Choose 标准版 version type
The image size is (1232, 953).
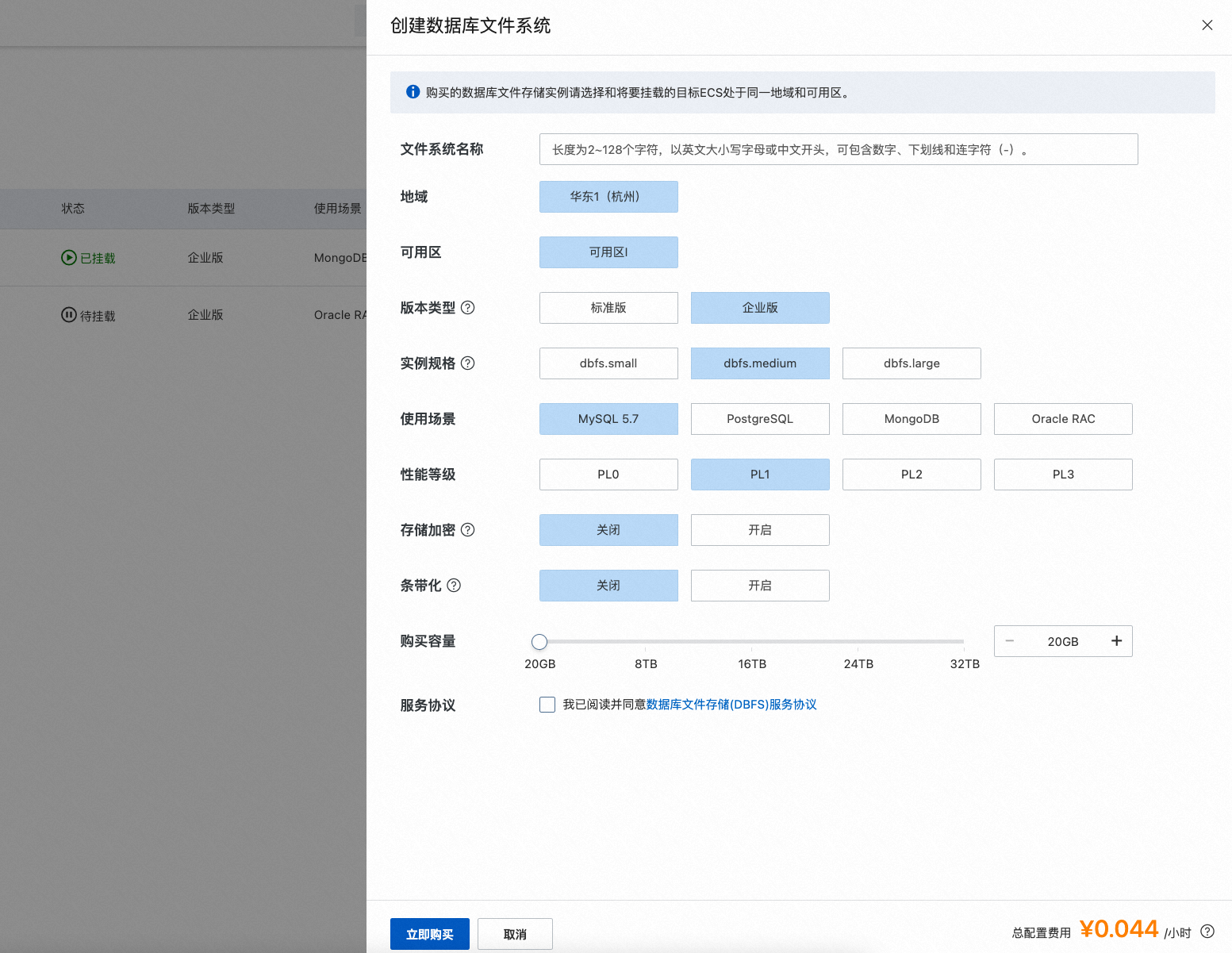click(x=608, y=308)
